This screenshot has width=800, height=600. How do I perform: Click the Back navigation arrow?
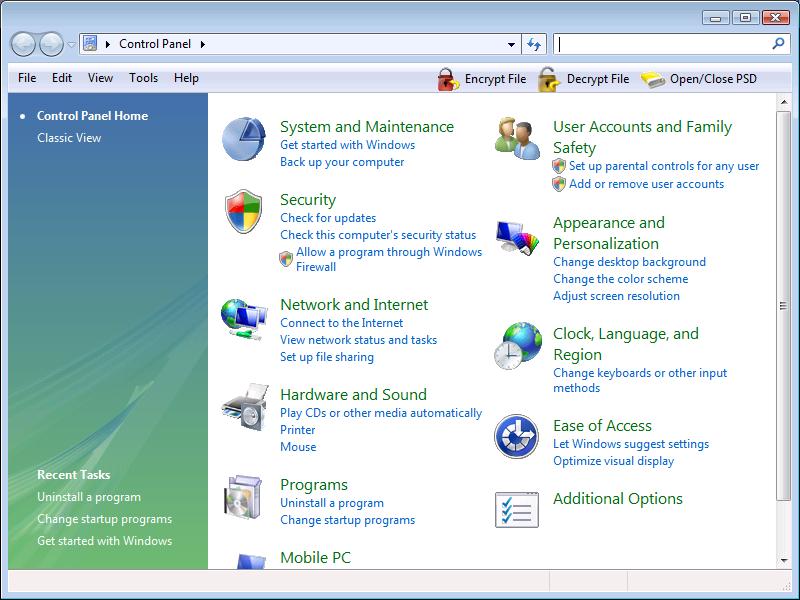[23, 44]
